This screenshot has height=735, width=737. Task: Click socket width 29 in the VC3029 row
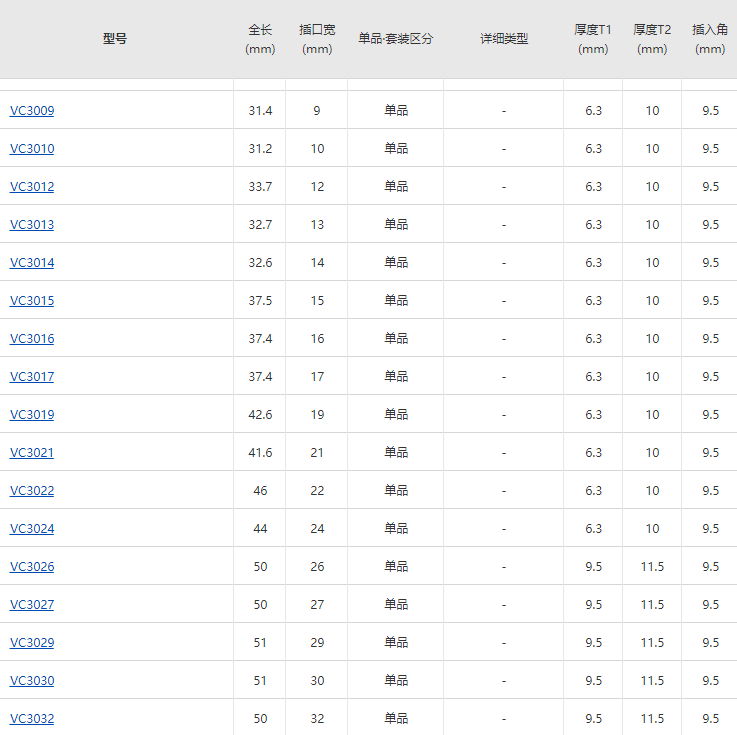pyautogui.click(x=317, y=644)
